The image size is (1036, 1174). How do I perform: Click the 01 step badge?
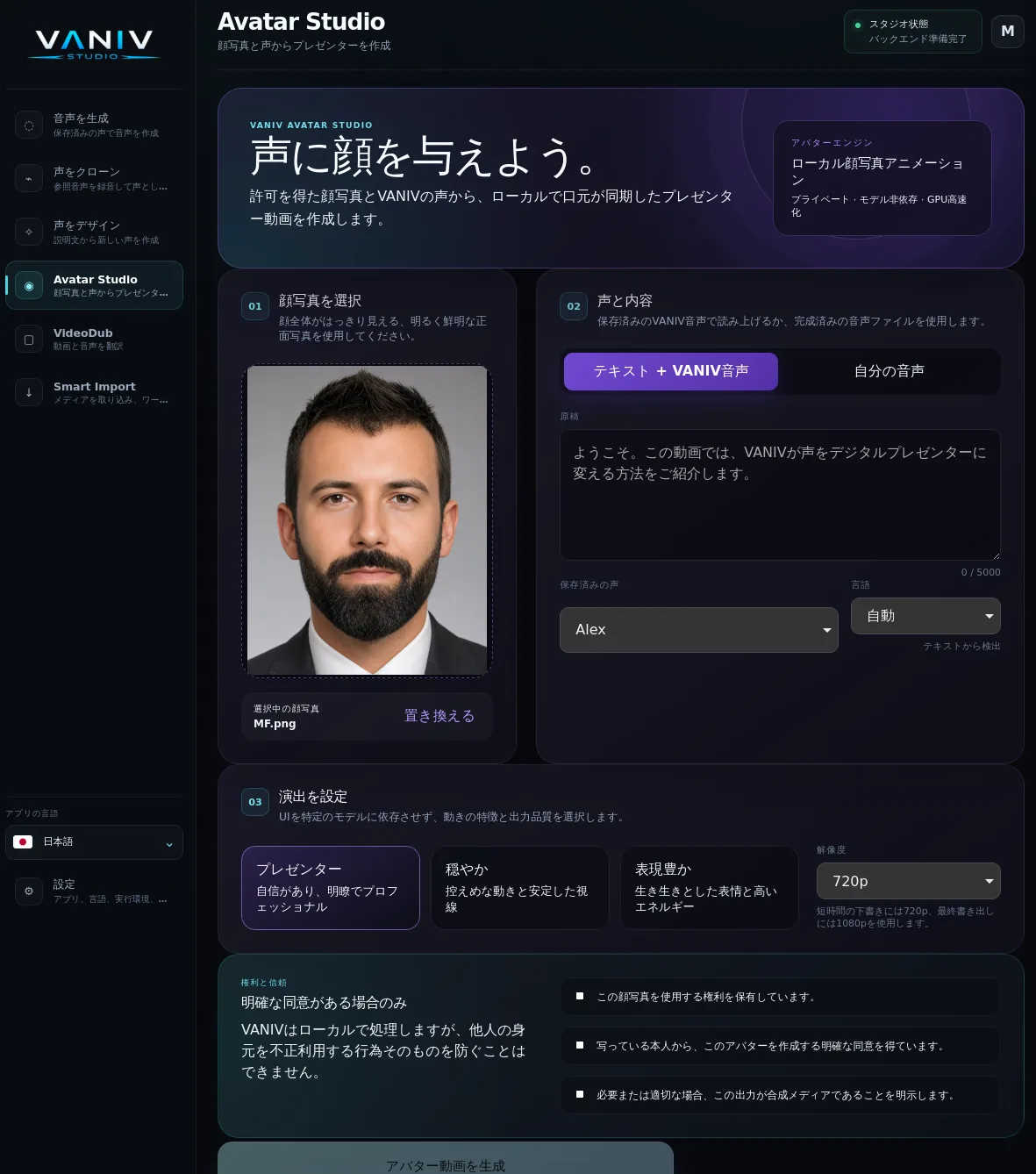point(255,306)
